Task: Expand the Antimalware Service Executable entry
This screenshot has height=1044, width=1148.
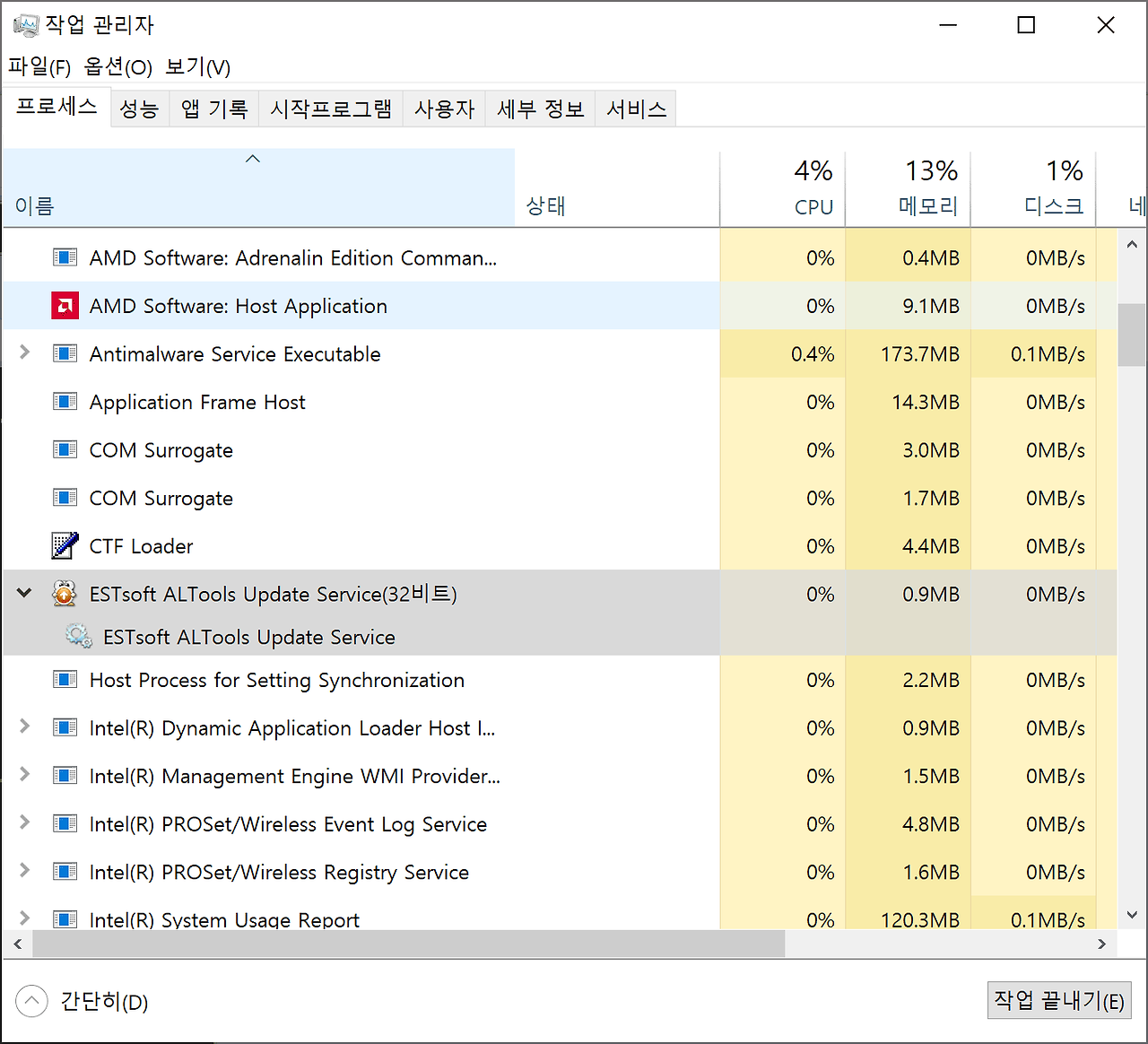Action: pyautogui.click(x=23, y=353)
